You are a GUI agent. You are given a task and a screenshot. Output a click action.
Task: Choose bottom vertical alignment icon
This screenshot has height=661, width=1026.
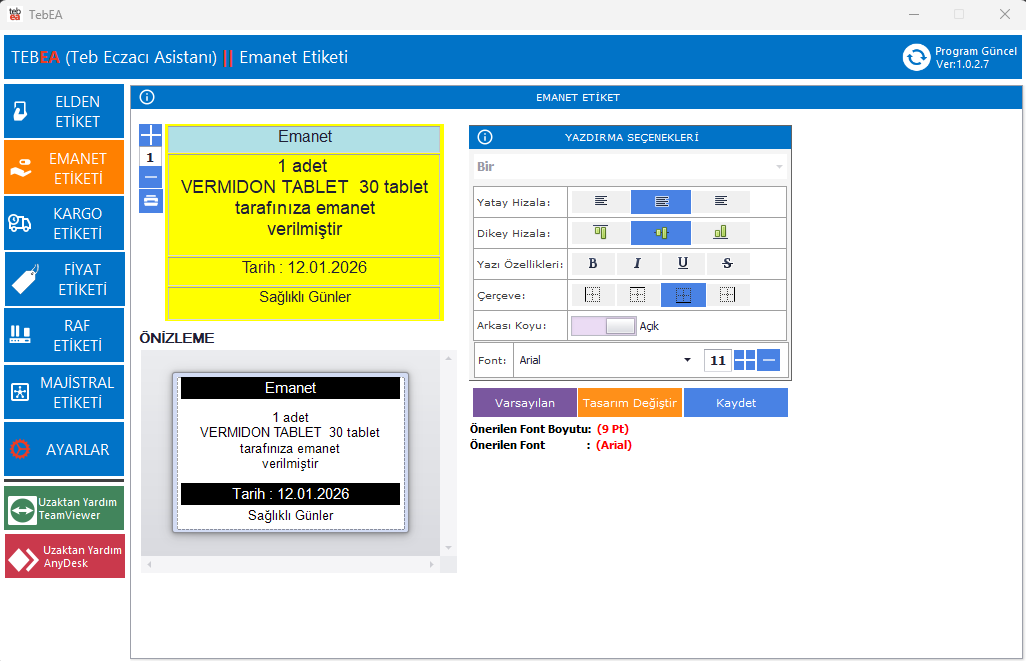click(720, 233)
